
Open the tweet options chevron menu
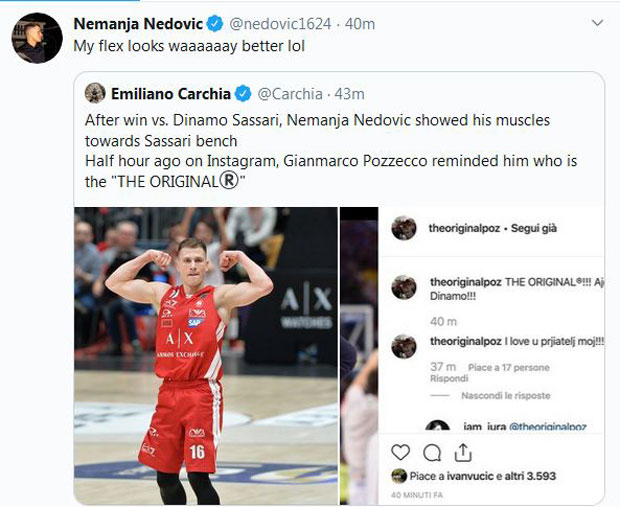(597, 22)
